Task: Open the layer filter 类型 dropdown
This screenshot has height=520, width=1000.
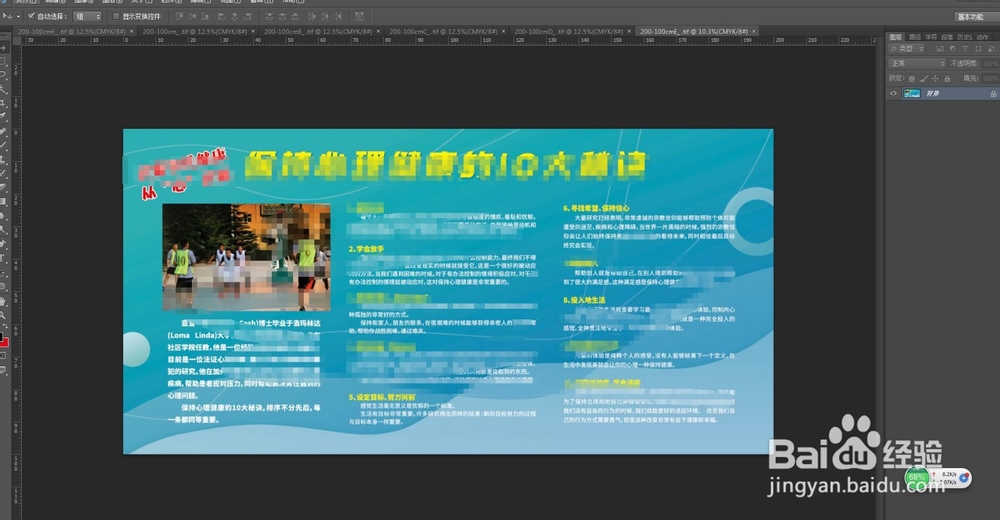Action: (906, 48)
